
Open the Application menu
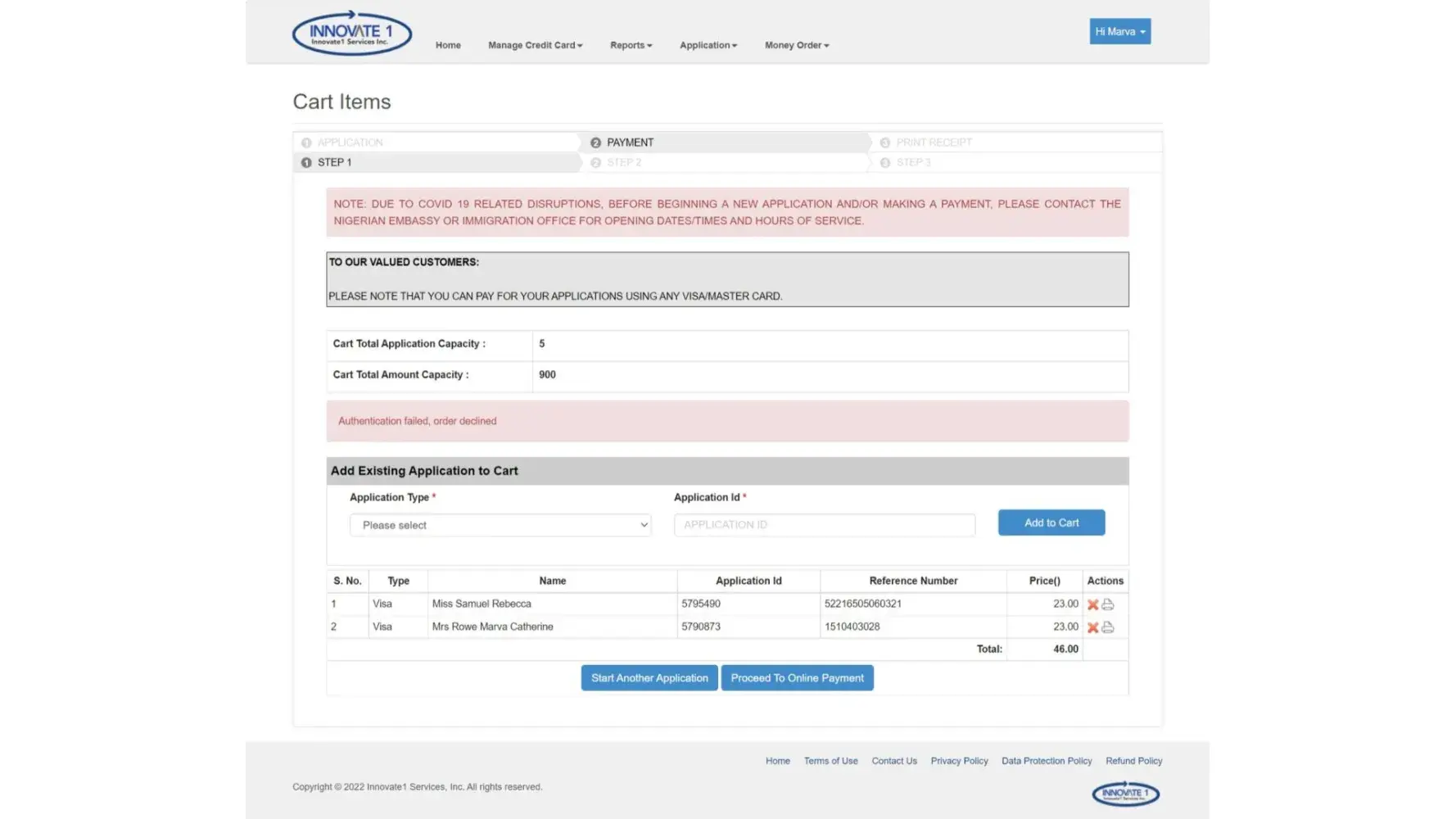click(708, 45)
